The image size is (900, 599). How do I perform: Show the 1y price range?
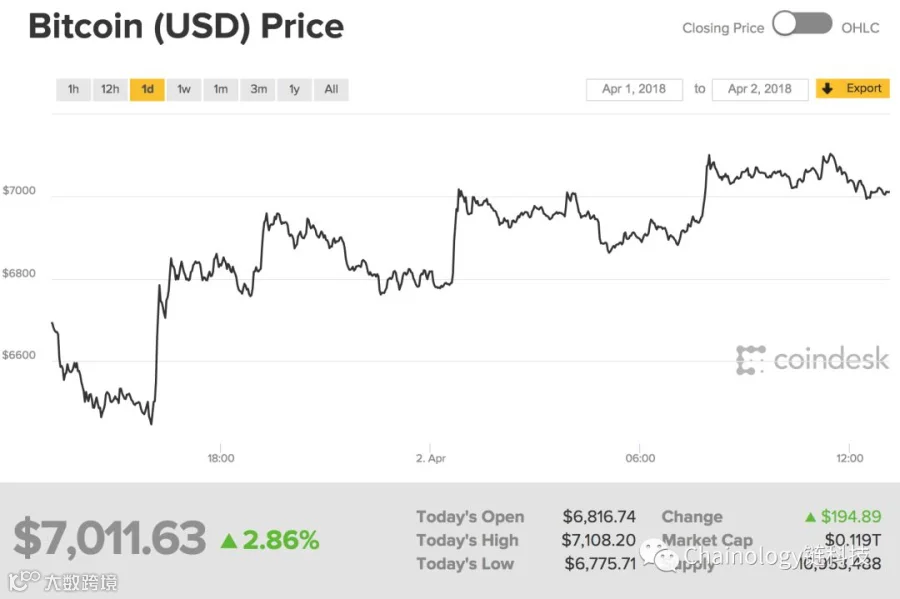click(294, 90)
